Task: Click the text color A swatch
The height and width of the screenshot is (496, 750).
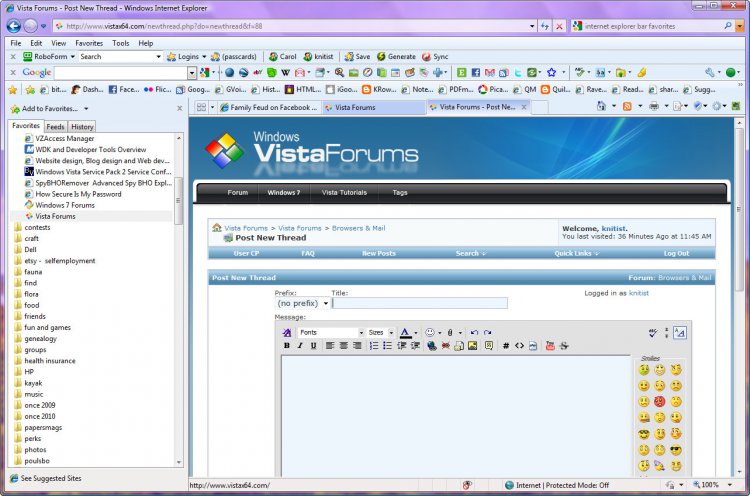Action: click(x=405, y=332)
